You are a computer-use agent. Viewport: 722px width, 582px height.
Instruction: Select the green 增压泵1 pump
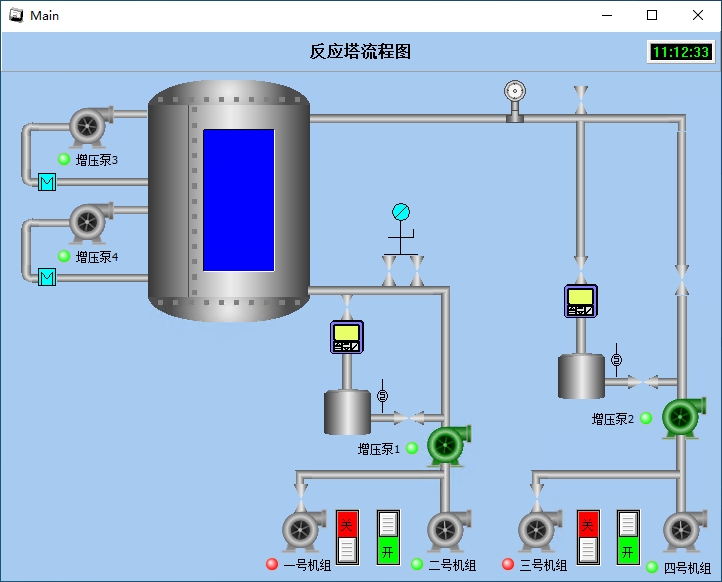(x=449, y=446)
